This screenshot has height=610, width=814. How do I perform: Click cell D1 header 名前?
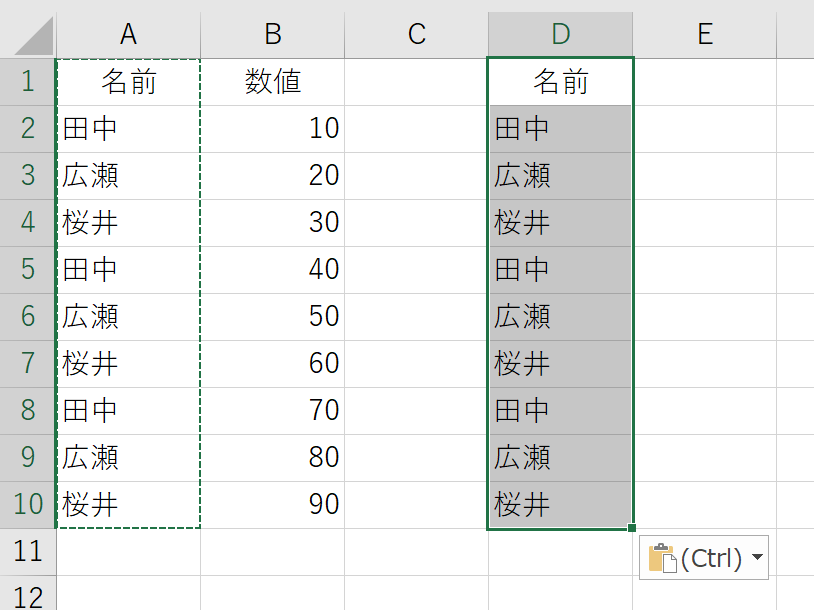point(560,82)
